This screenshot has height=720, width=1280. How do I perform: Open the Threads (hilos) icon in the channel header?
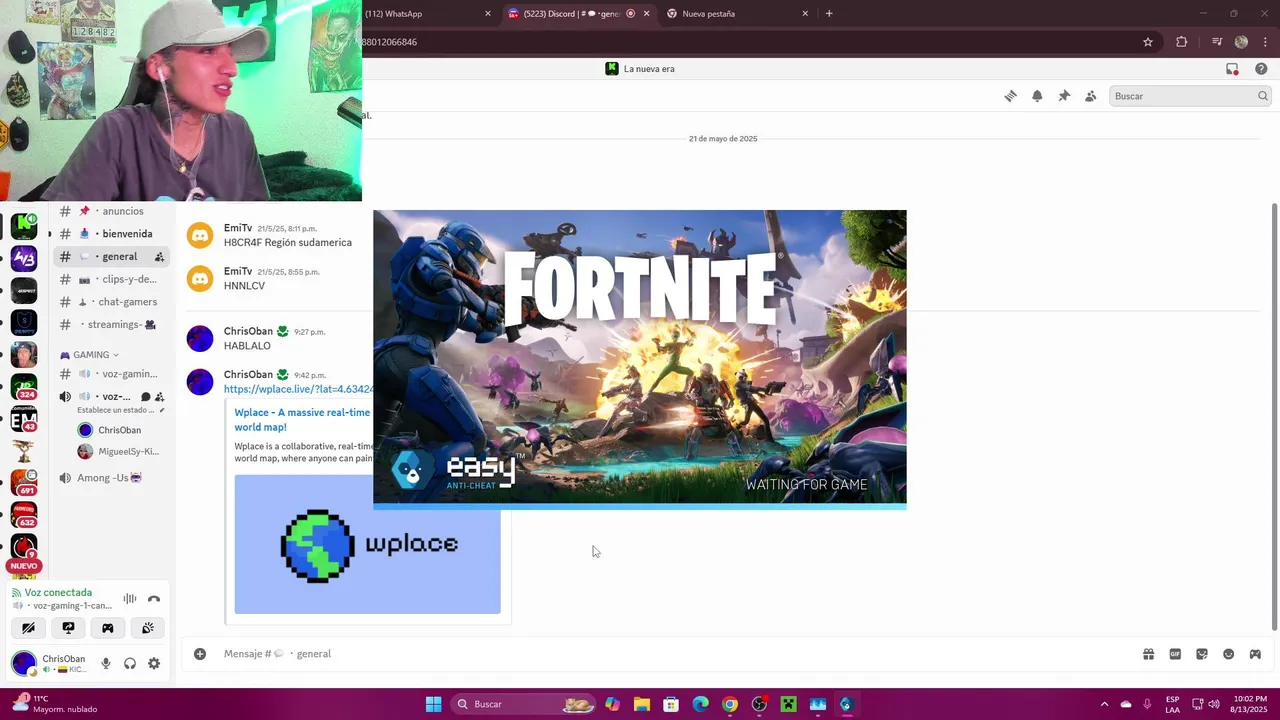pyautogui.click(x=1010, y=96)
